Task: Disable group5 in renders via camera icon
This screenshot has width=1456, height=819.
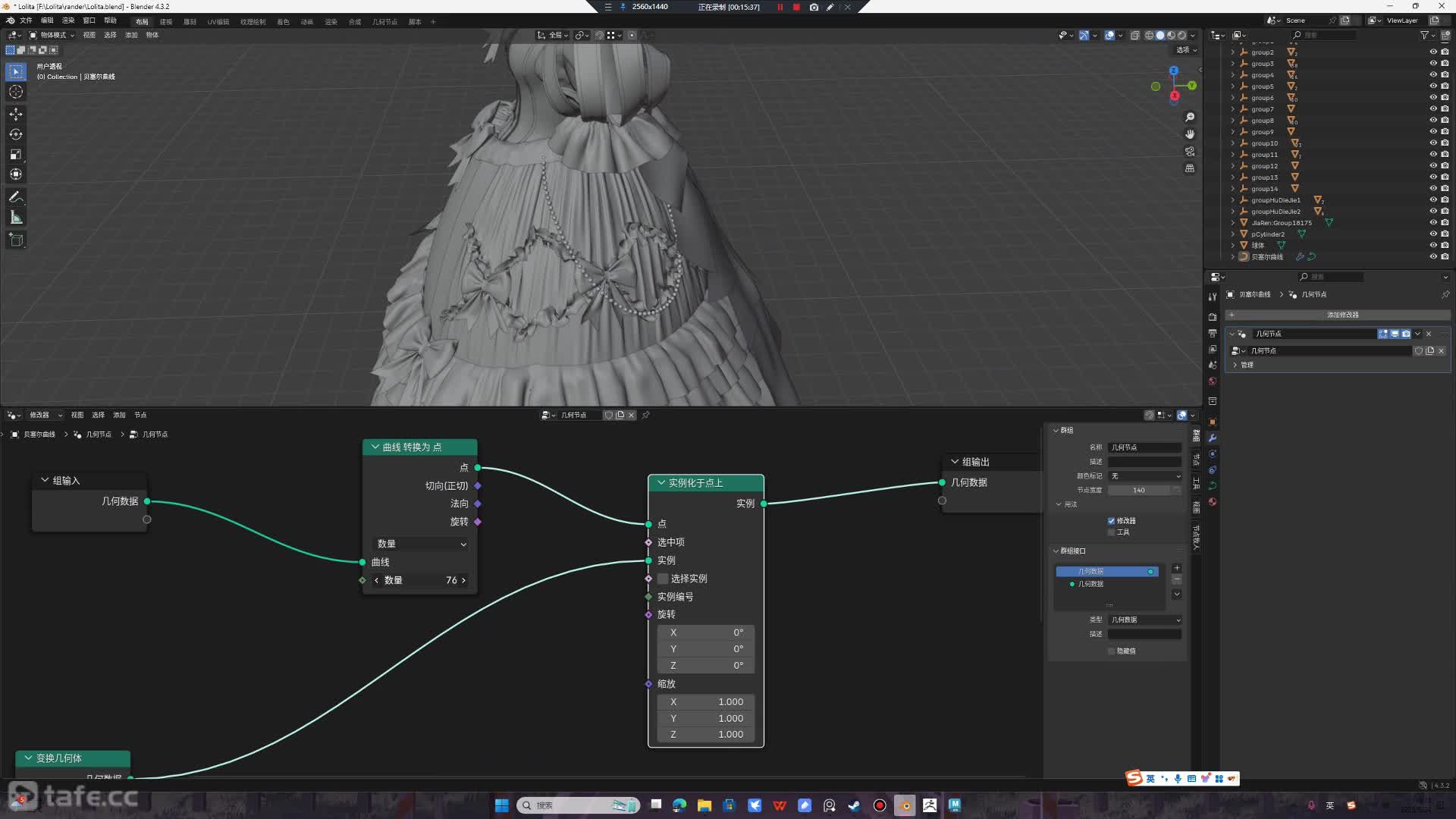Action: (1445, 86)
